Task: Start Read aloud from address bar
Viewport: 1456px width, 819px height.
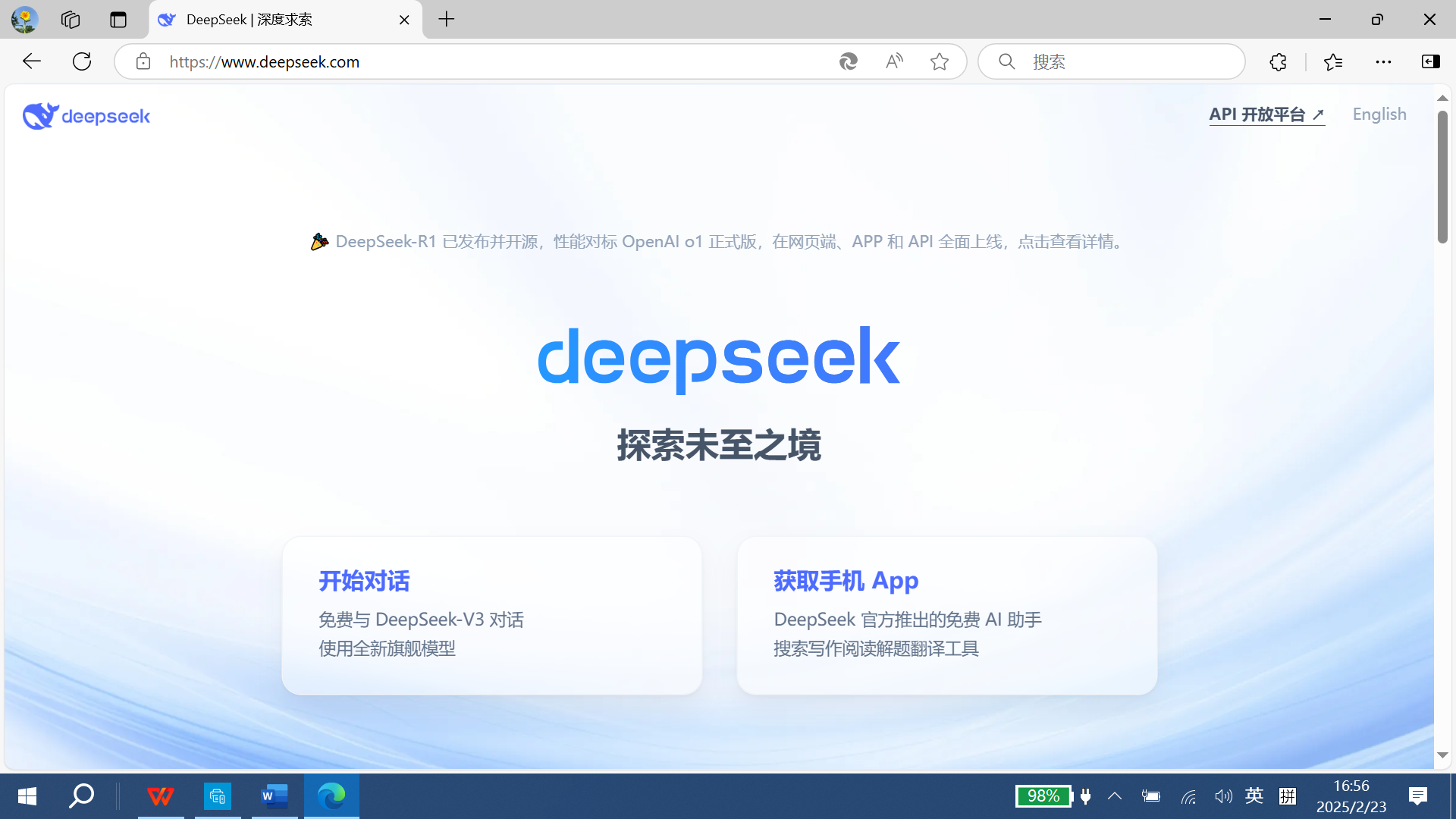Action: click(894, 61)
